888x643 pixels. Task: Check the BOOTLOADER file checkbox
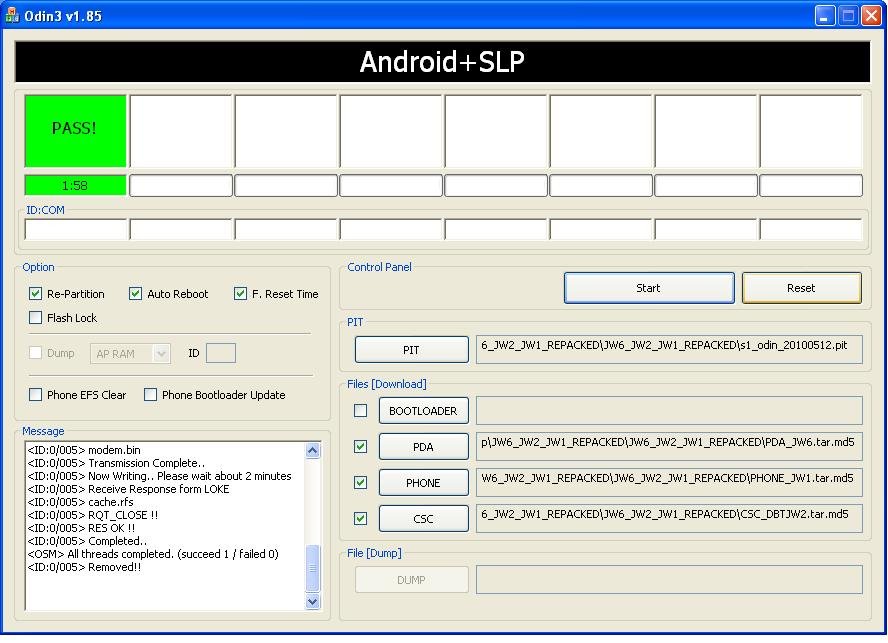360,411
